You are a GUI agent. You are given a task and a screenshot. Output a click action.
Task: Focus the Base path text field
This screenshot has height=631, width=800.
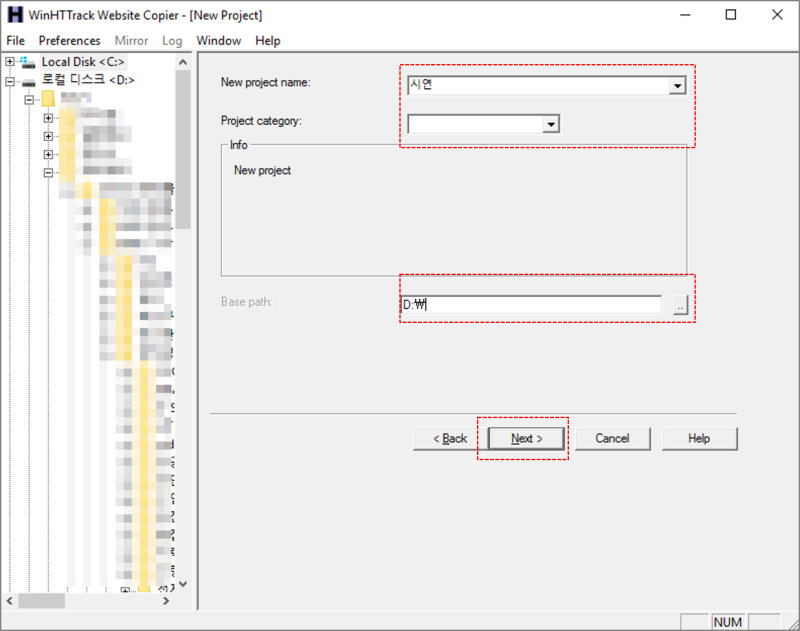pyautogui.click(x=531, y=305)
